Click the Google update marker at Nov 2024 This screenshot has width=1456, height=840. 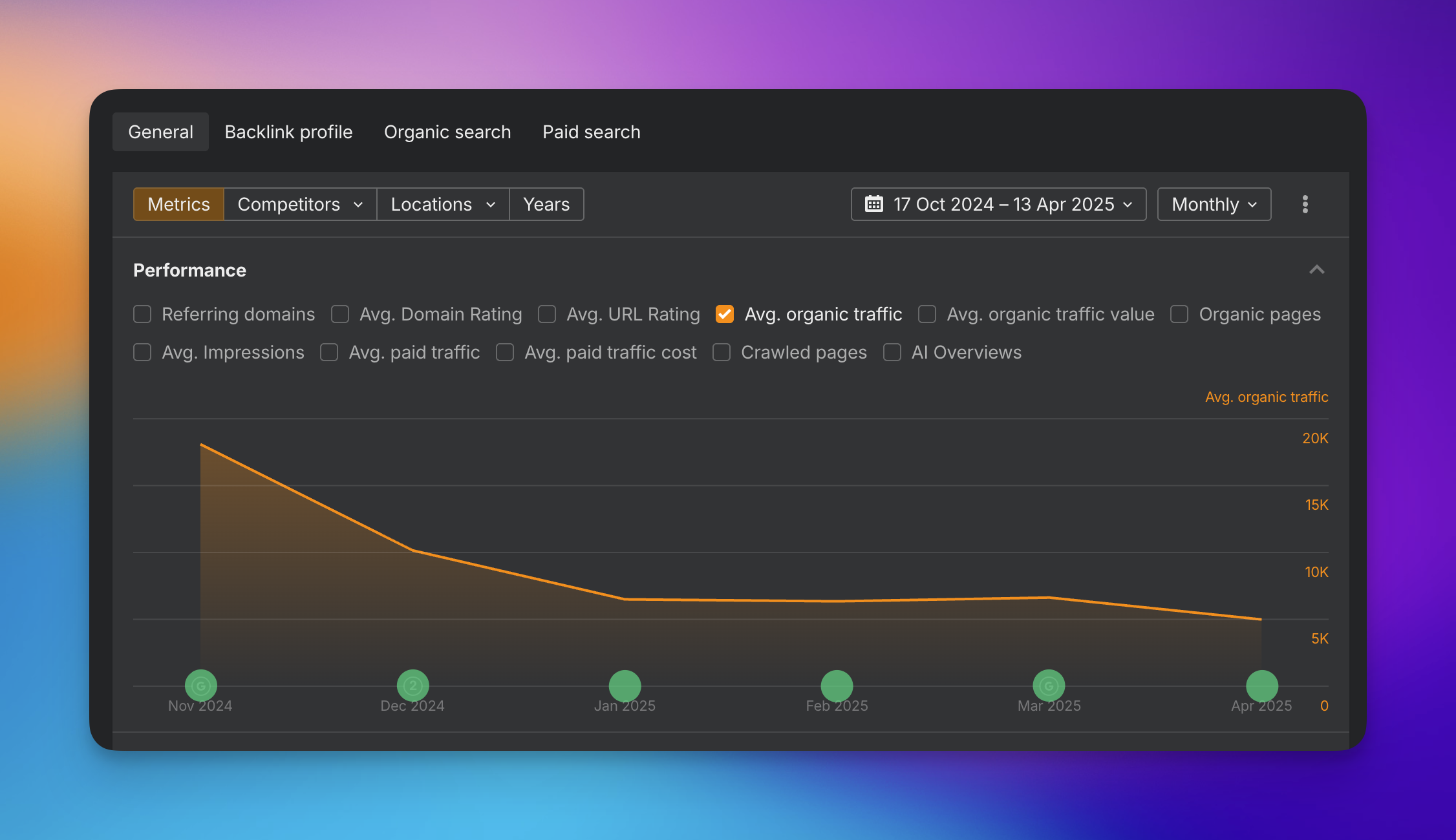pos(200,686)
